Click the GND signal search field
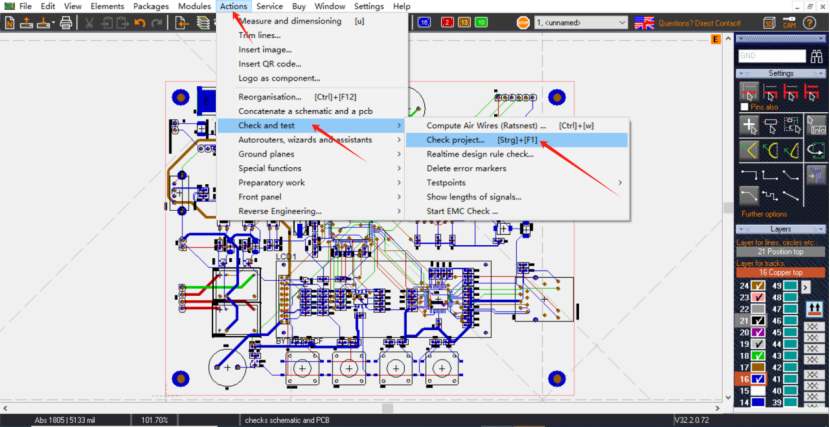The height and width of the screenshot is (427, 830). (x=772, y=56)
